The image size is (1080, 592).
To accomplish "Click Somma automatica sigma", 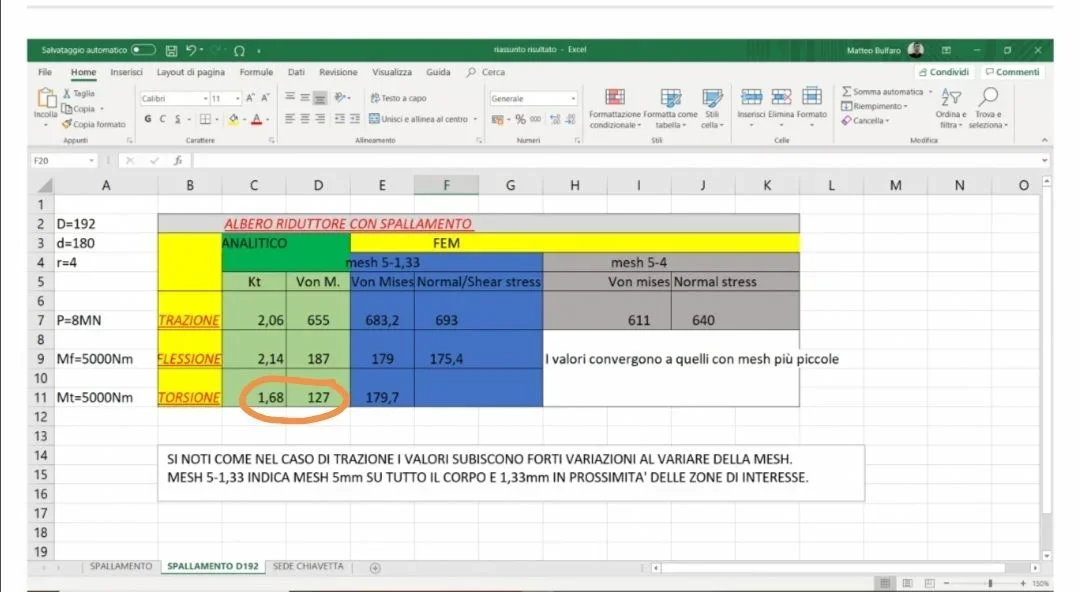I will (x=882, y=92).
